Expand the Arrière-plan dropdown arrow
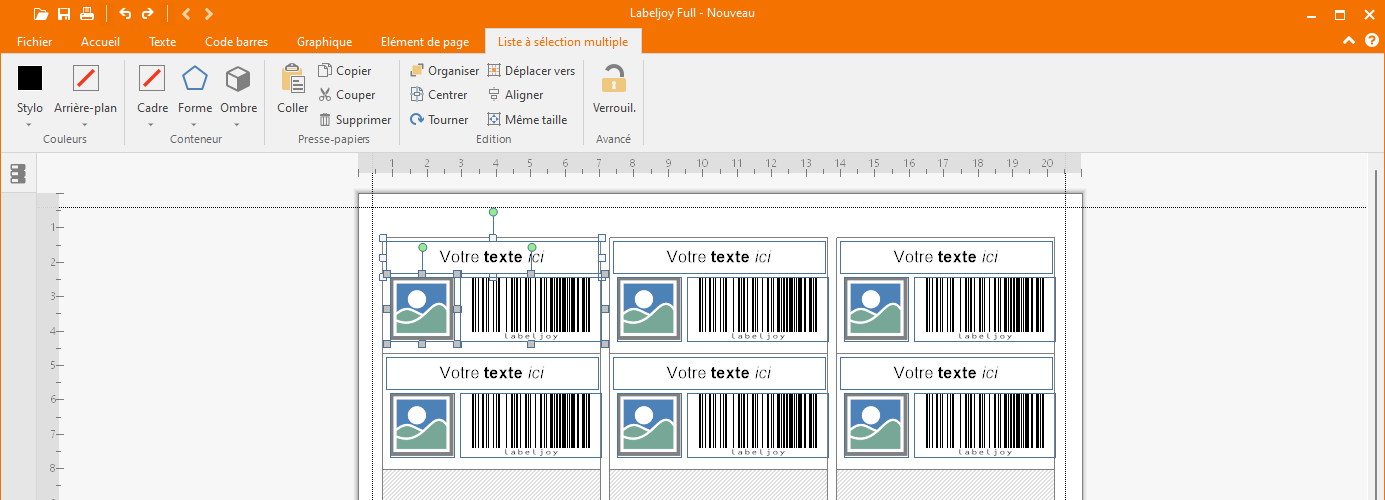Image resolution: width=1385 pixels, height=500 pixels. tap(86, 125)
